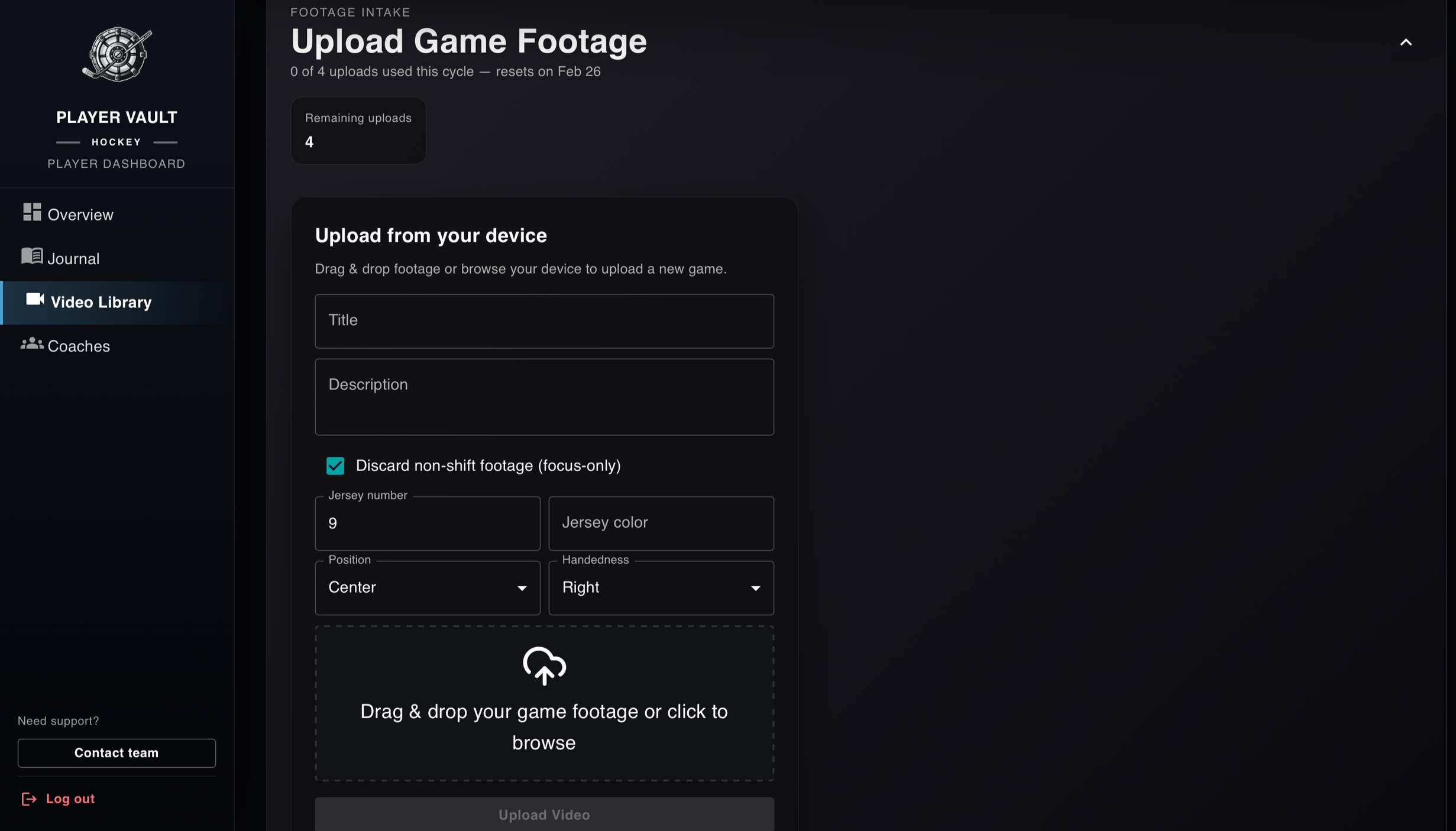Open the Handedness dropdown
1456x831 pixels.
tap(661, 587)
